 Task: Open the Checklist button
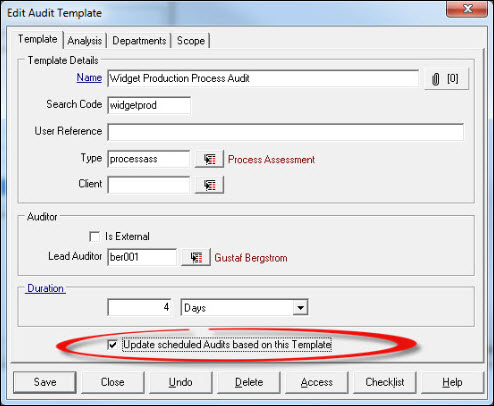(385, 382)
